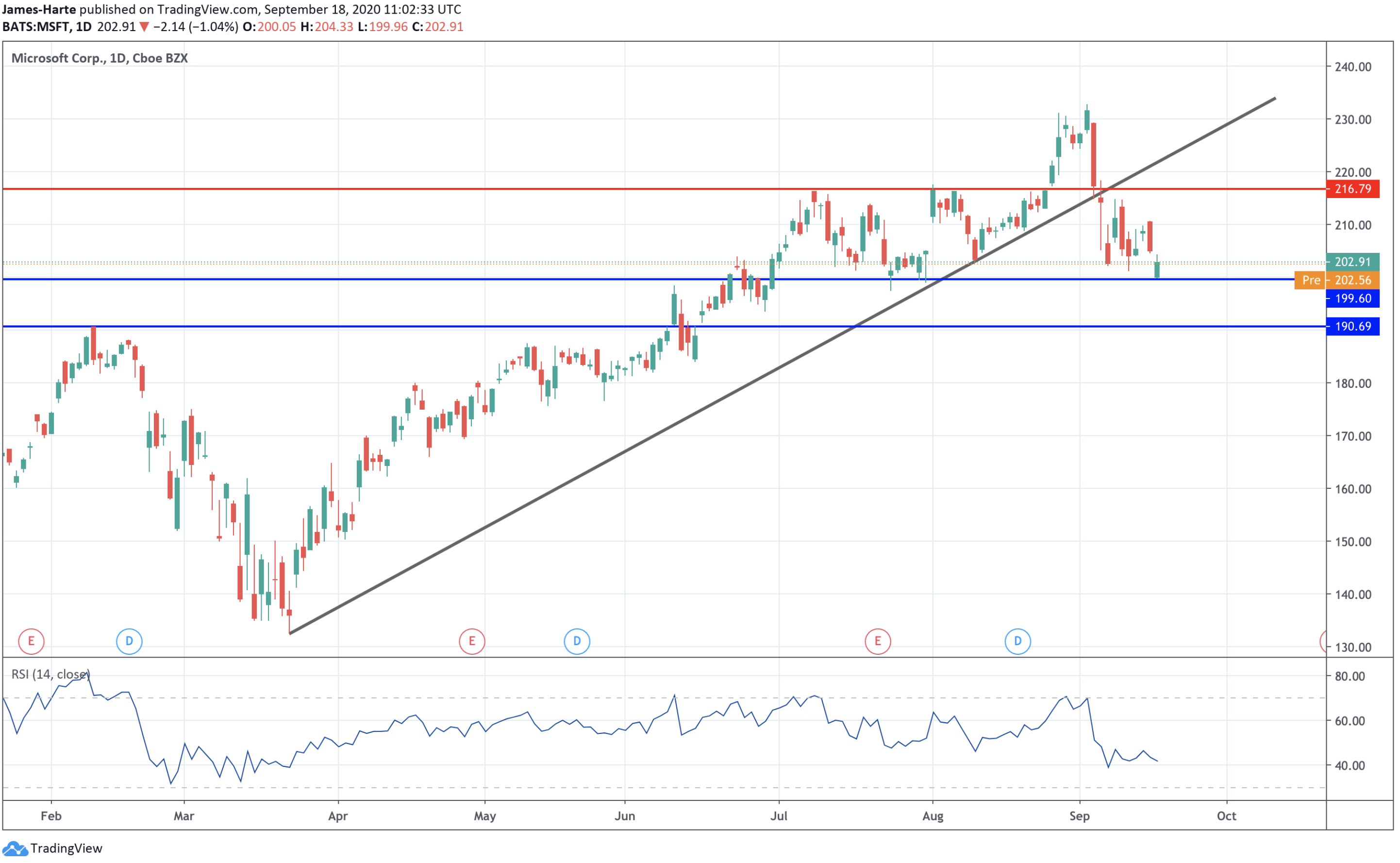Click the red 216.79 price label
The image size is (1400, 863).
tap(1352, 189)
